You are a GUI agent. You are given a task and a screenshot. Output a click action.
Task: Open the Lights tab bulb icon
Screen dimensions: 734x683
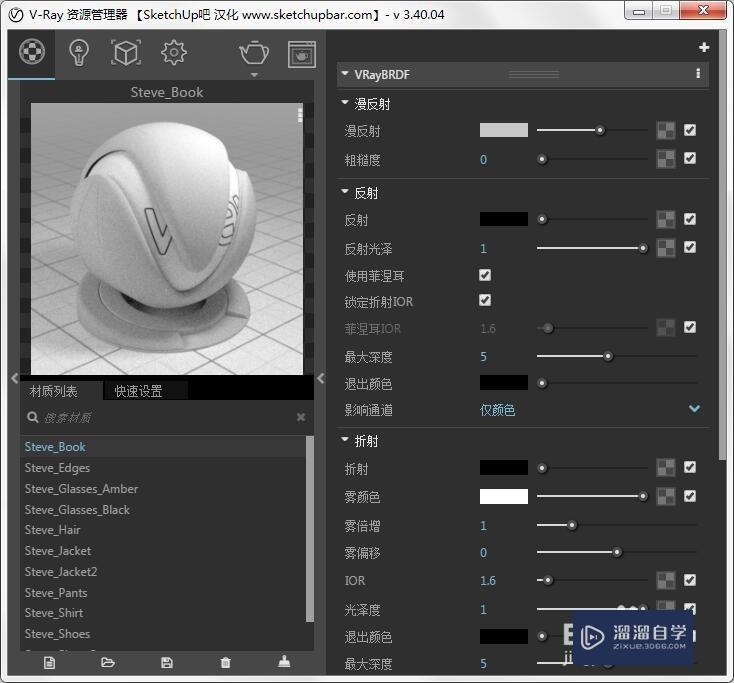(79, 53)
